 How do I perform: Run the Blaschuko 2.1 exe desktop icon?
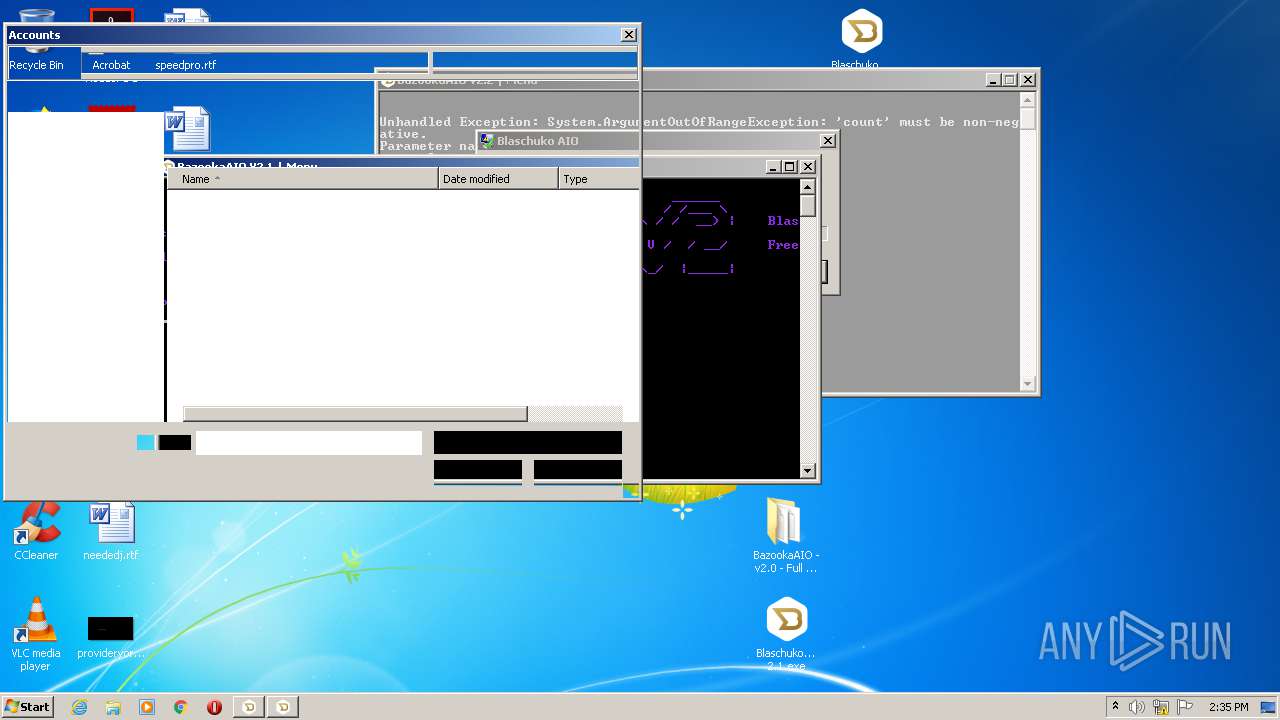[786, 634]
